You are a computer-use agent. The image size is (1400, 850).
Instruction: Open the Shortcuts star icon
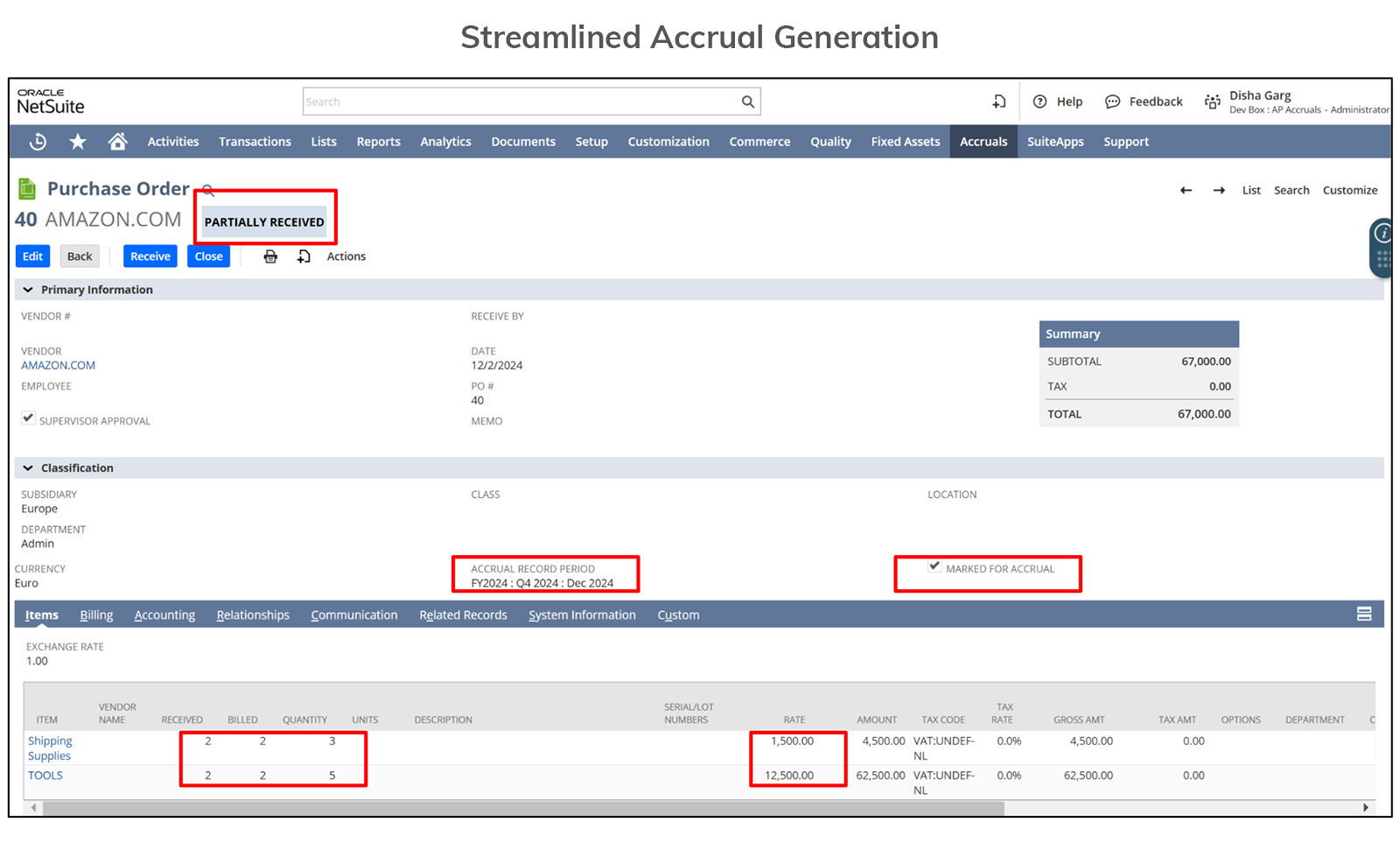tap(78, 142)
